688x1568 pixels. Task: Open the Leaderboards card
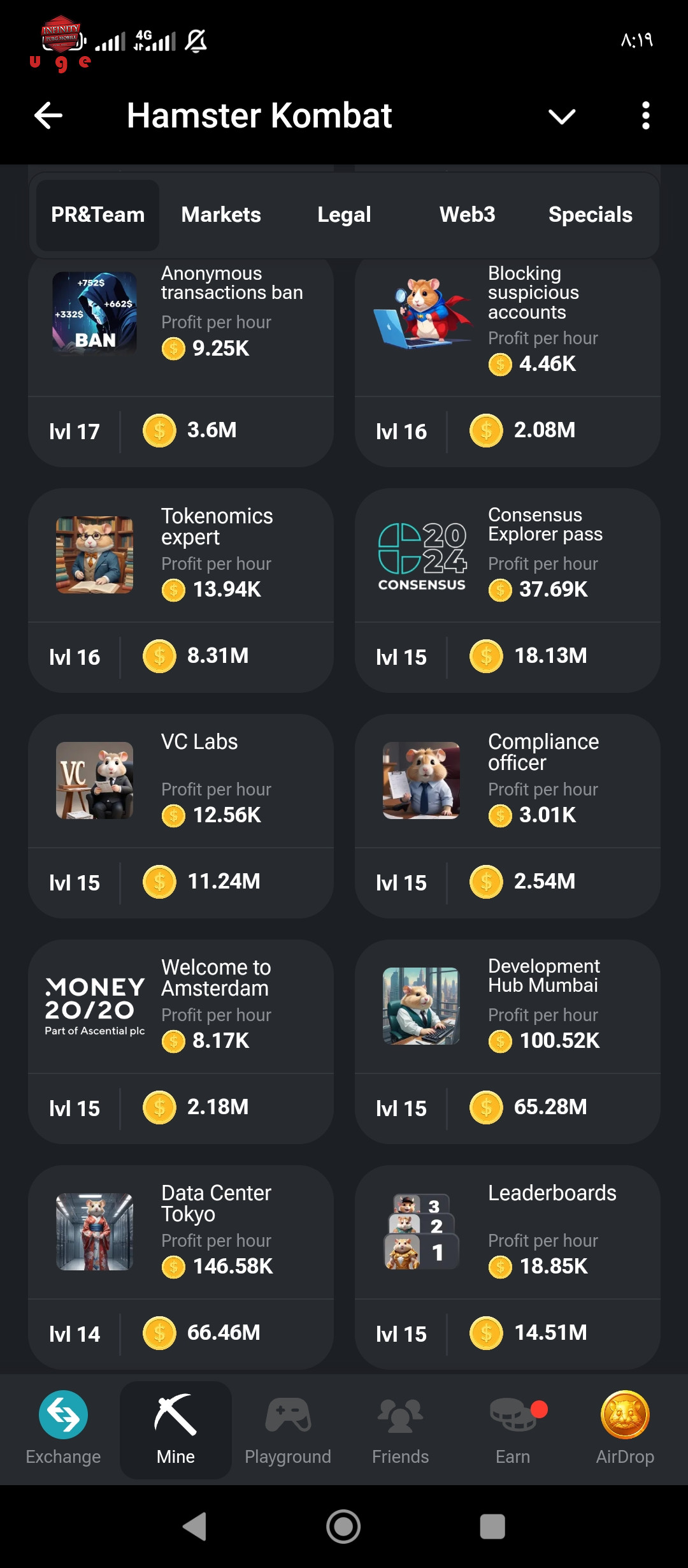(x=508, y=1267)
